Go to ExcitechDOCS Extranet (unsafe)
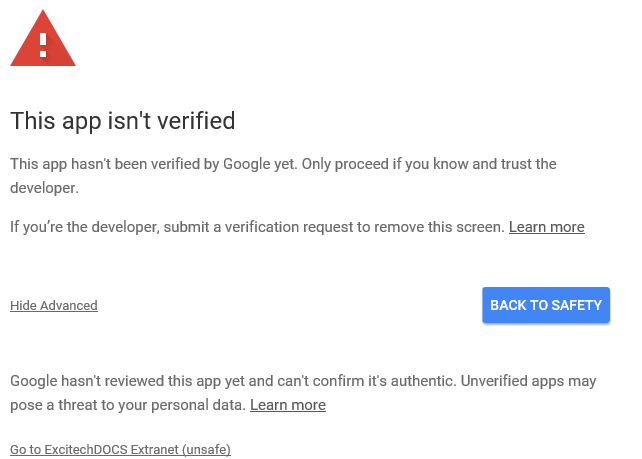 pyautogui.click(x=120, y=450)
